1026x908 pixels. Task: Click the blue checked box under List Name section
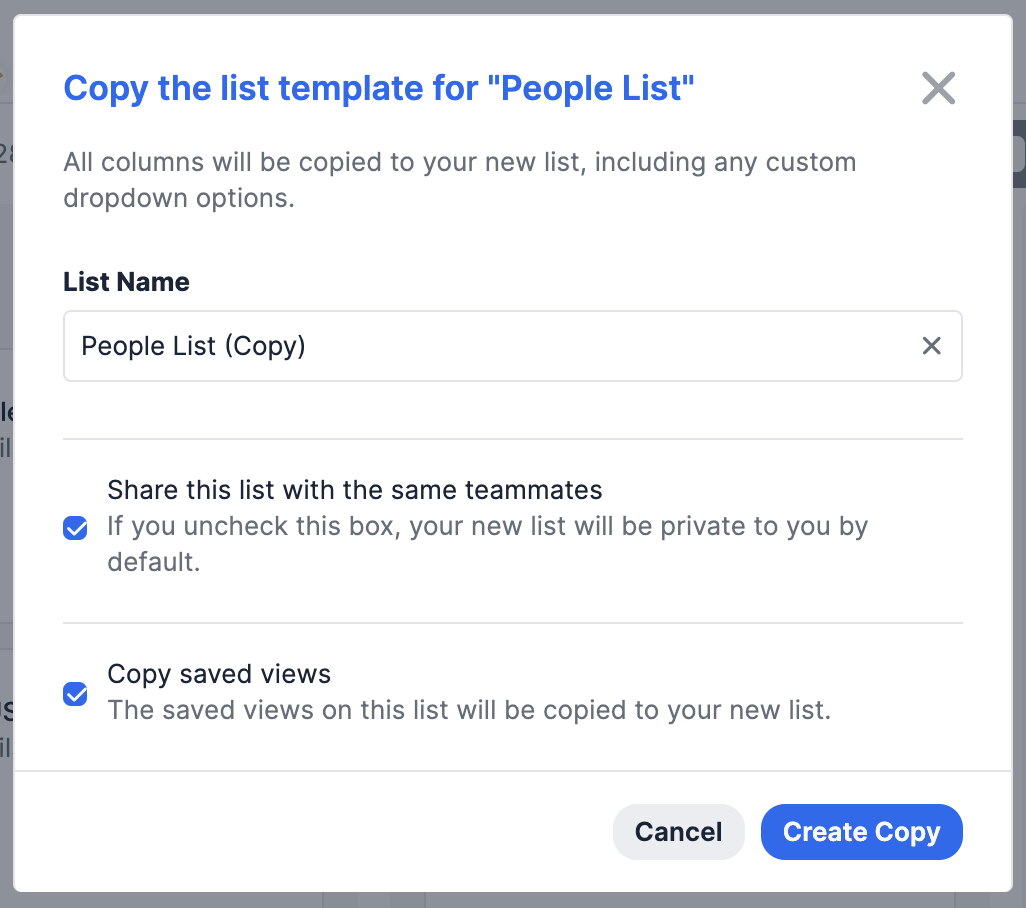pos(75,528)
